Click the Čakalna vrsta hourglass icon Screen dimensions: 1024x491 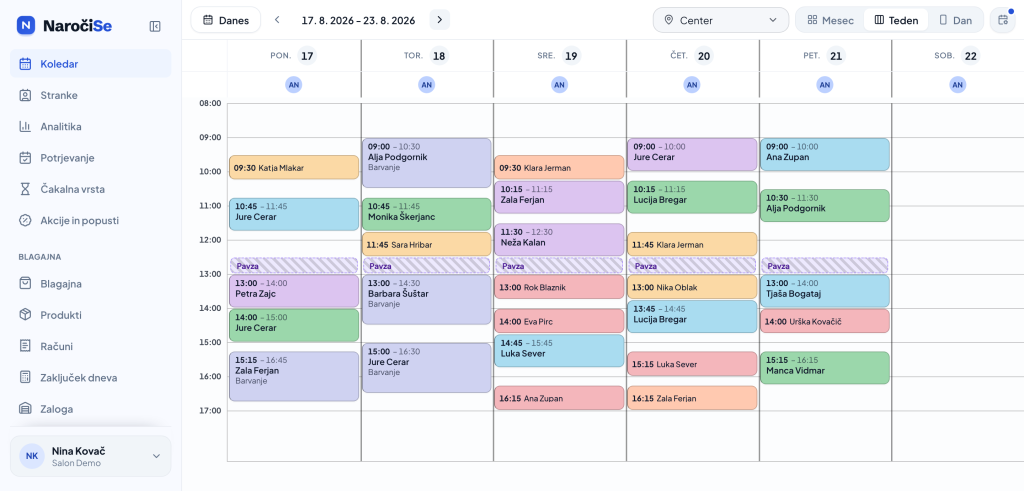25,189
